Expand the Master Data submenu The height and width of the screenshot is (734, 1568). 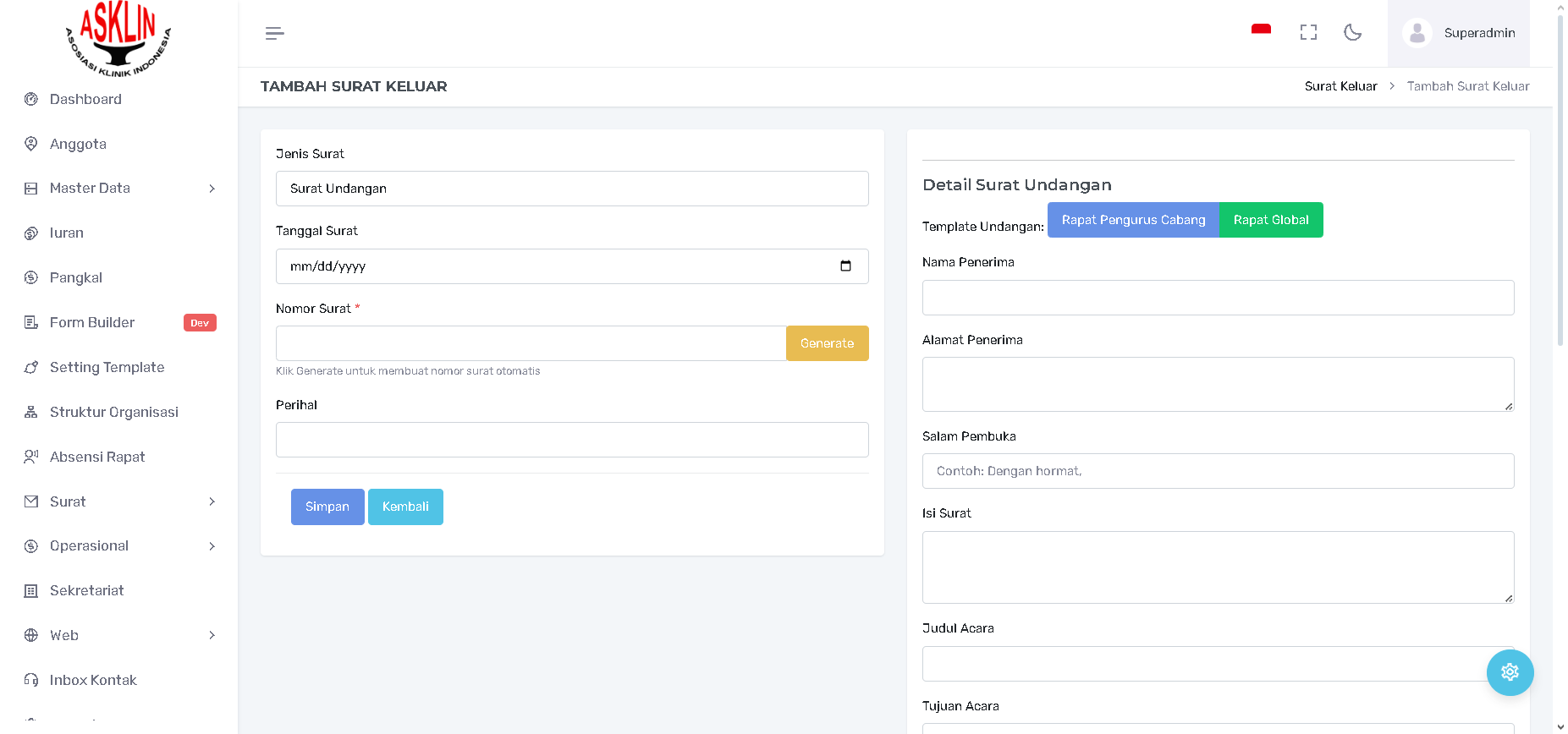212,189
